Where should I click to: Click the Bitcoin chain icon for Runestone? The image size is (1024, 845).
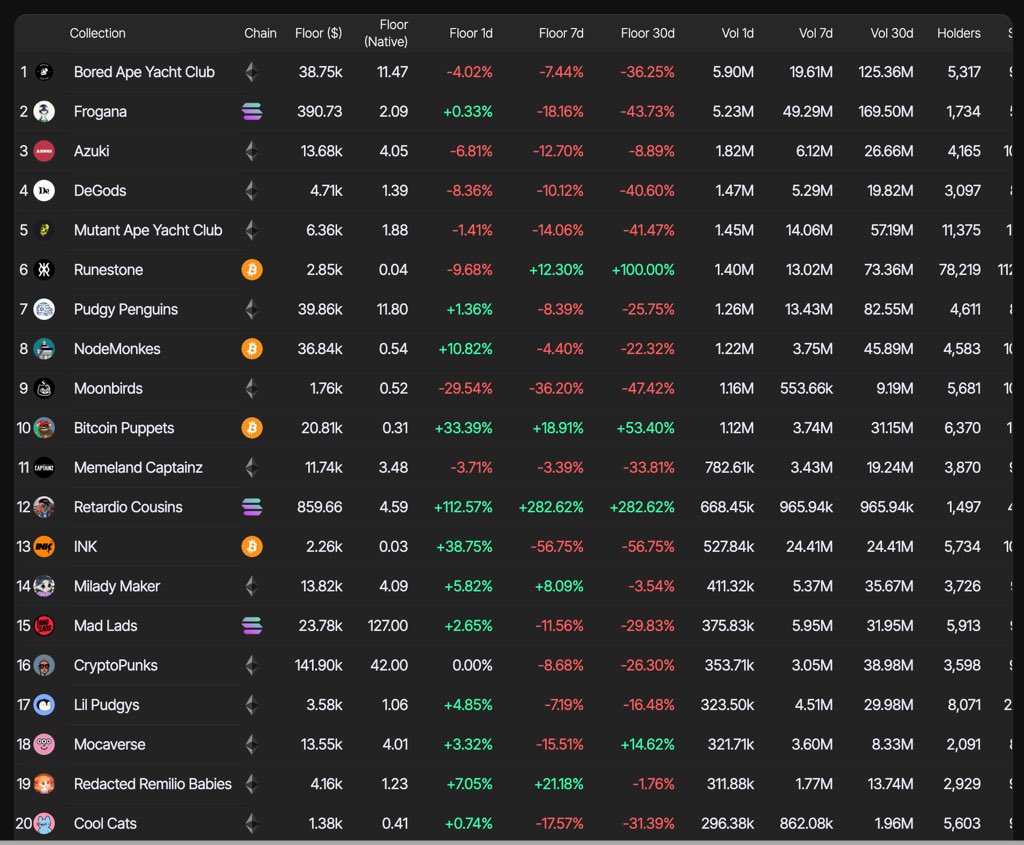252,270
